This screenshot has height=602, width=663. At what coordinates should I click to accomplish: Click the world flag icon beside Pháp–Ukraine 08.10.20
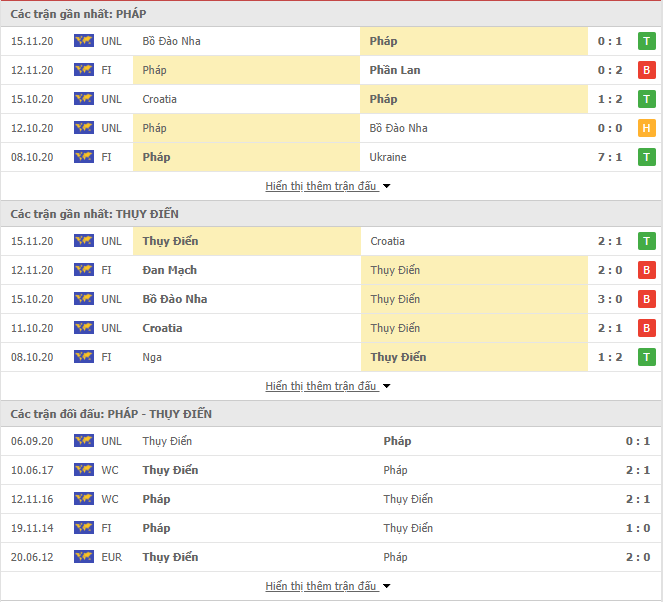pos(84,157)
